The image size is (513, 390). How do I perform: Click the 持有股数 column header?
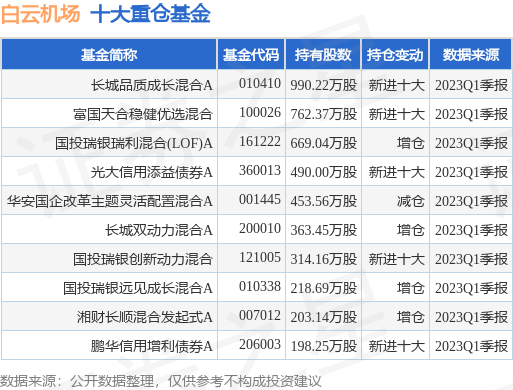coord(323,54)
